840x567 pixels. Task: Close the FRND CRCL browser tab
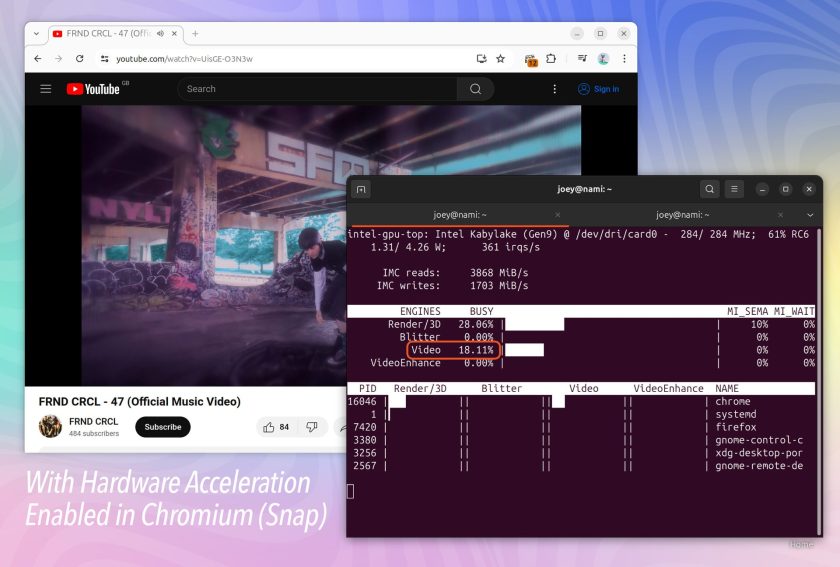tap(174, 34)
